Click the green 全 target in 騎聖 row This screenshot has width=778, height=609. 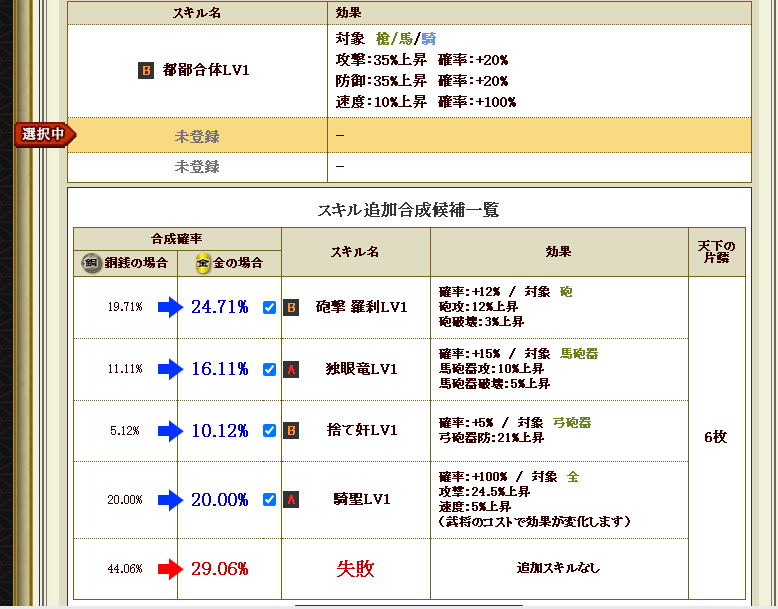click(573, 477)
